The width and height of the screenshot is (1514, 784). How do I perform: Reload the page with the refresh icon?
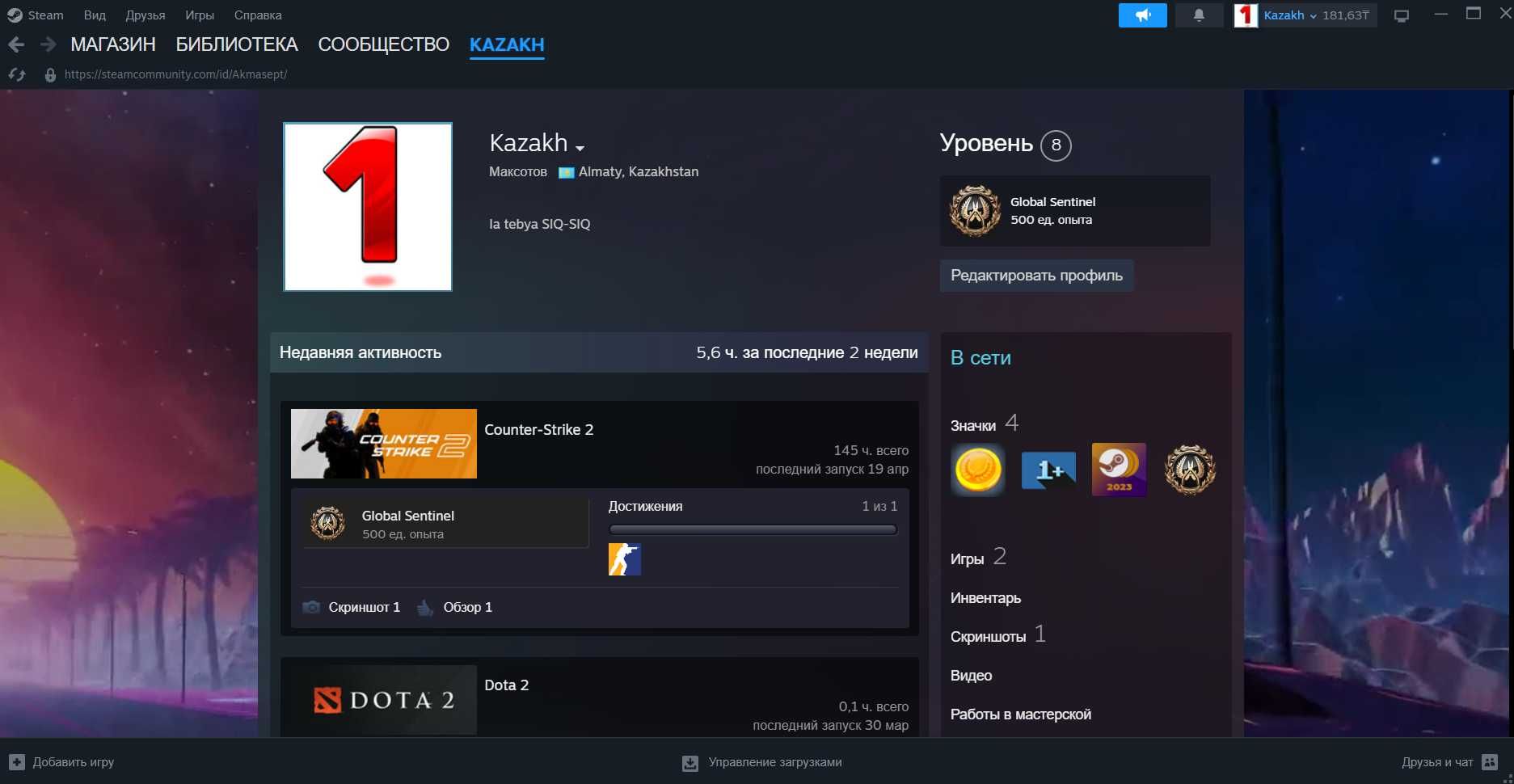17,74
